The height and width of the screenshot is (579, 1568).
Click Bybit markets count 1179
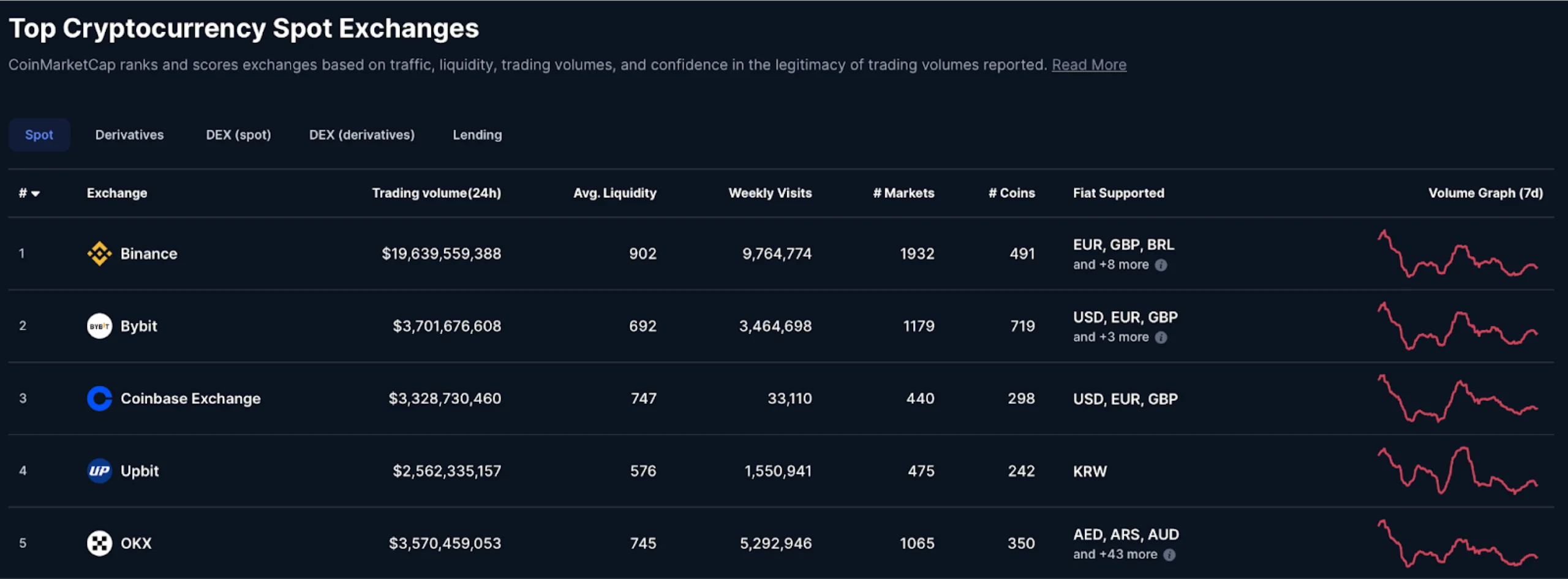919,326
